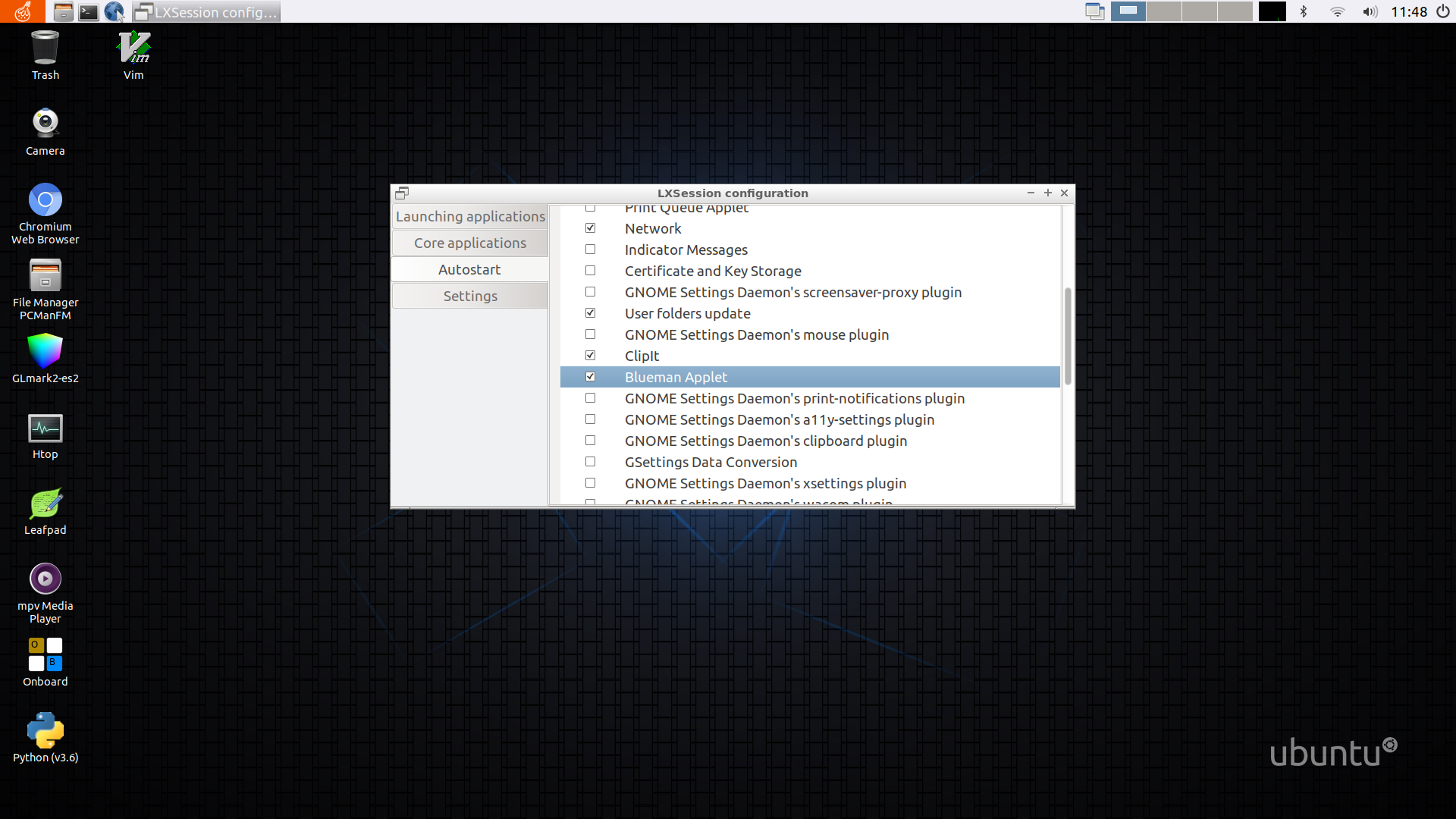Open Bluetooth tray icon
1456x819 pixels.
1304,11
